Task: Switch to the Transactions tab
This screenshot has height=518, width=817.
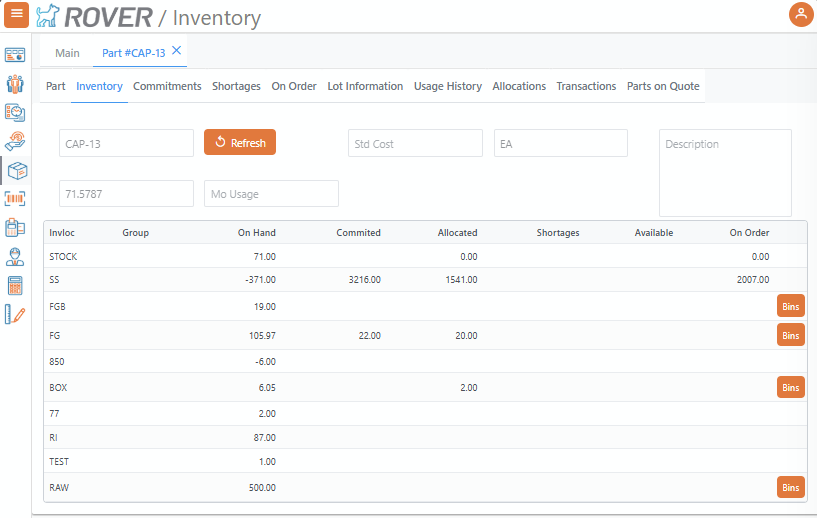Action: (x=586, y=87)
